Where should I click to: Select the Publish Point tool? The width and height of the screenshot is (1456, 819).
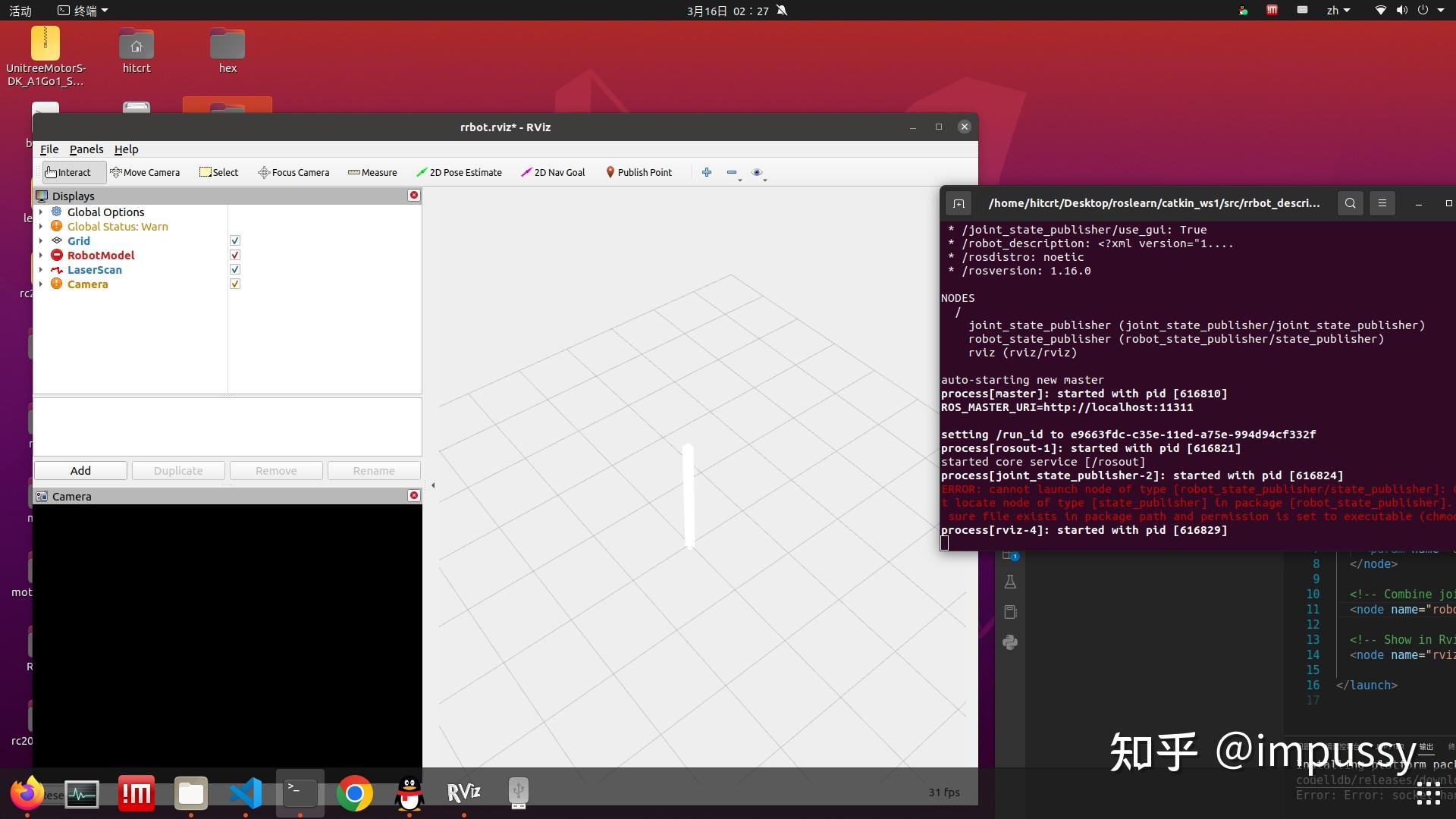click(639, 172)
